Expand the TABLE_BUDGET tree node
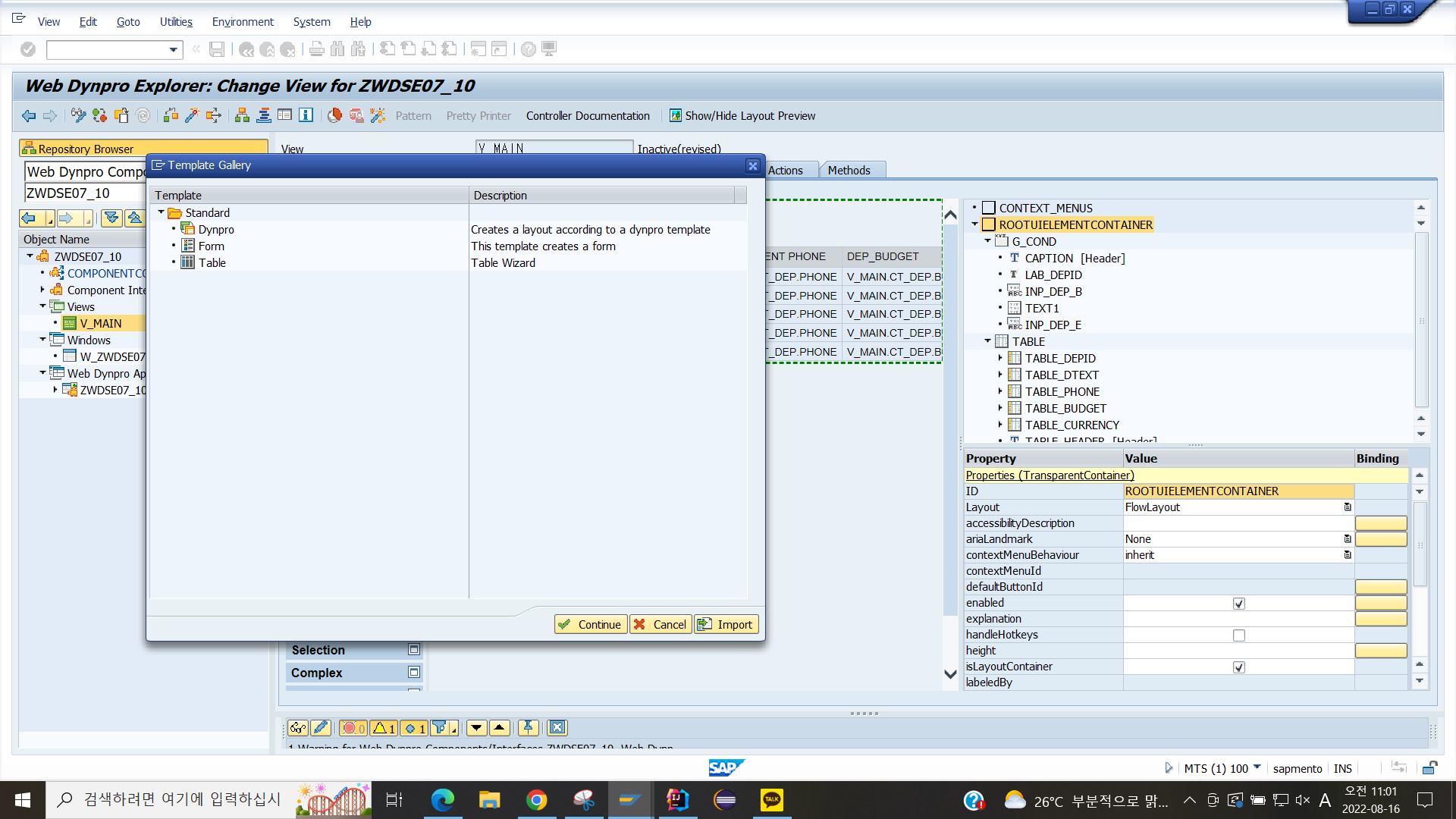This screenshot has width=1456, height=819. (1000, 408)
